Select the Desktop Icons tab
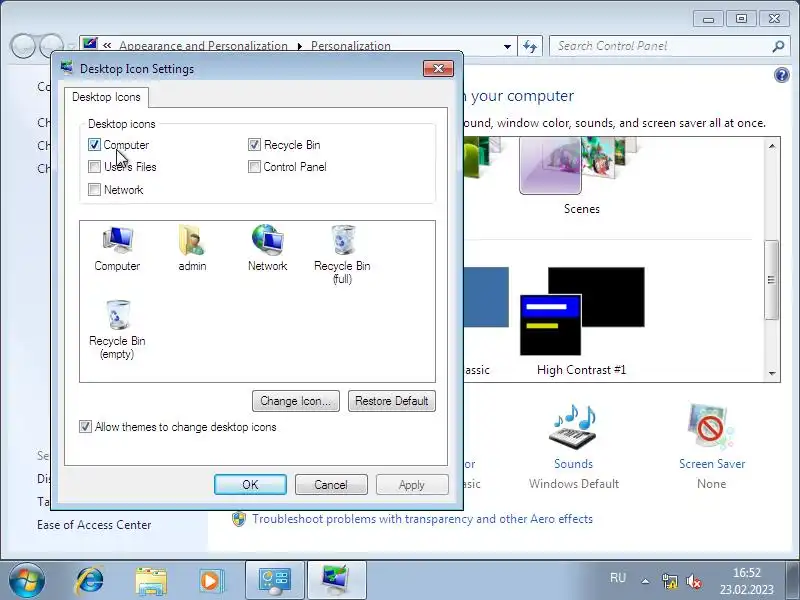Screen dimensions: 800x600 [x=106, y=97]
